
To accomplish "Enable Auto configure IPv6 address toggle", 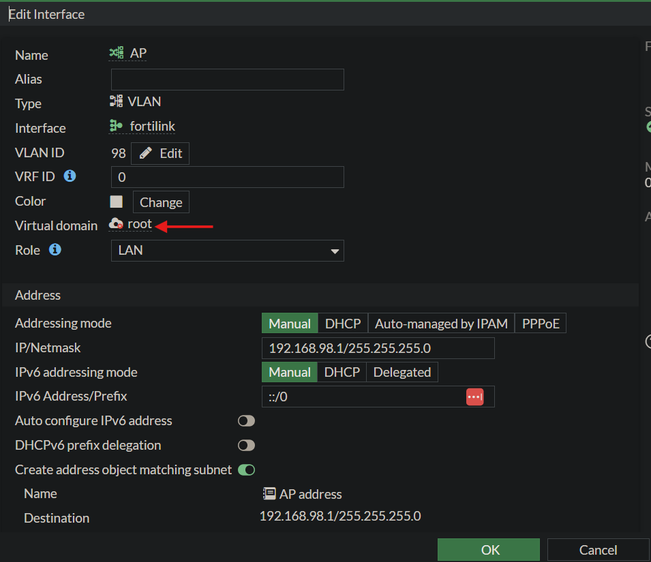I will (246, 421).
